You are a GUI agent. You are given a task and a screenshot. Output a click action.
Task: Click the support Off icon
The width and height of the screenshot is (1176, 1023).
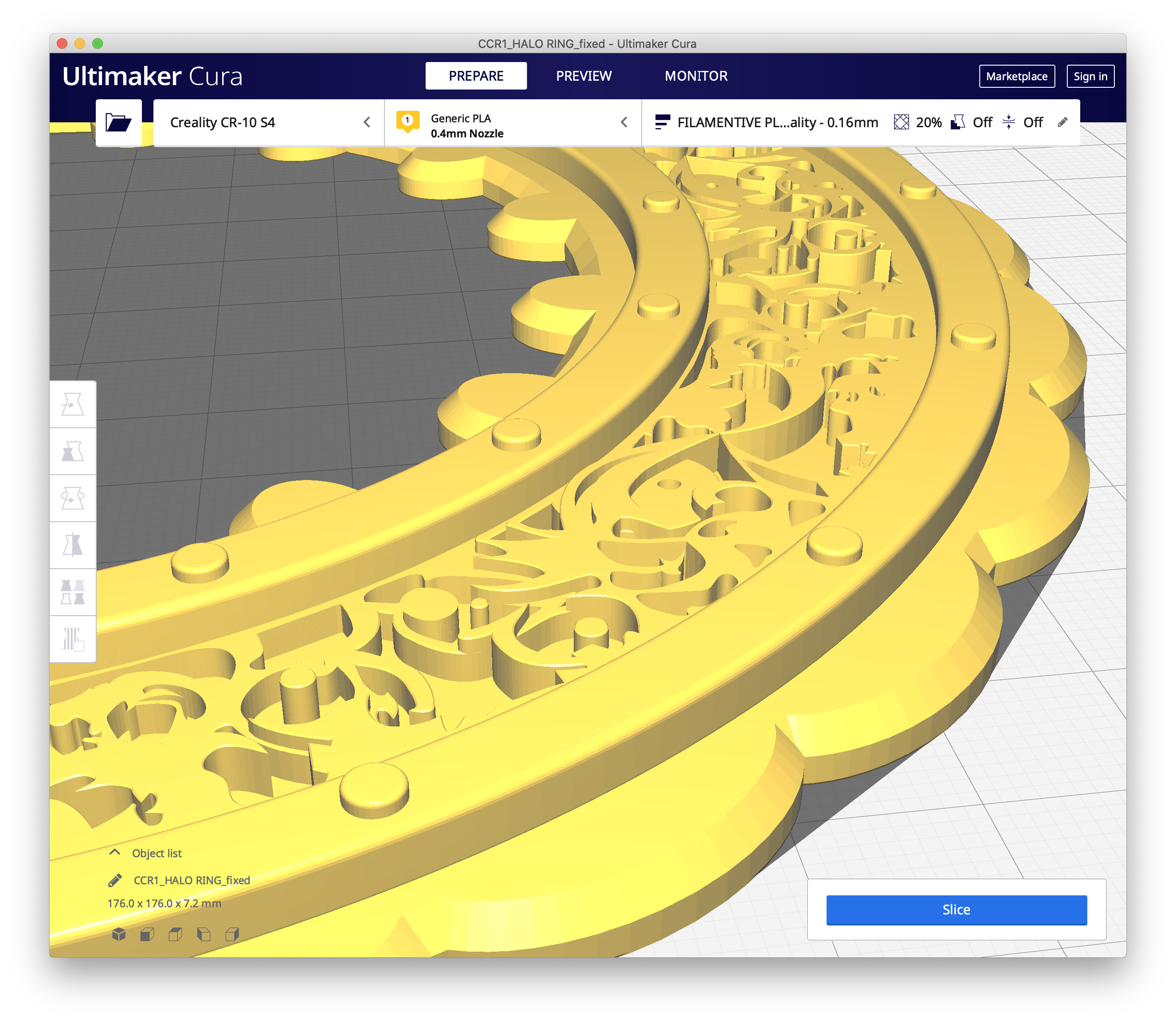pos(958,122)
